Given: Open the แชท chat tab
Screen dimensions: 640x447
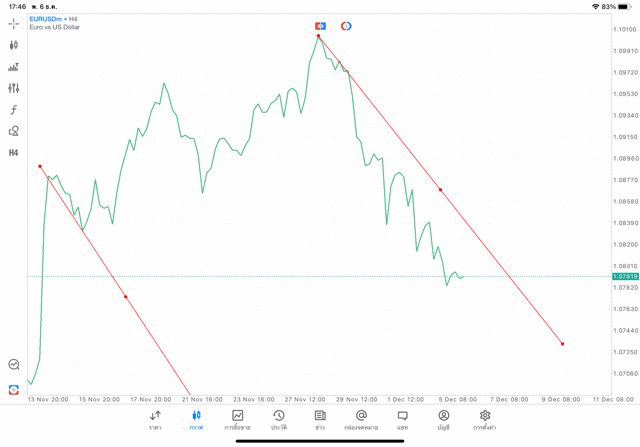Looking at the screenshot, I should click(x=402, y=420).
